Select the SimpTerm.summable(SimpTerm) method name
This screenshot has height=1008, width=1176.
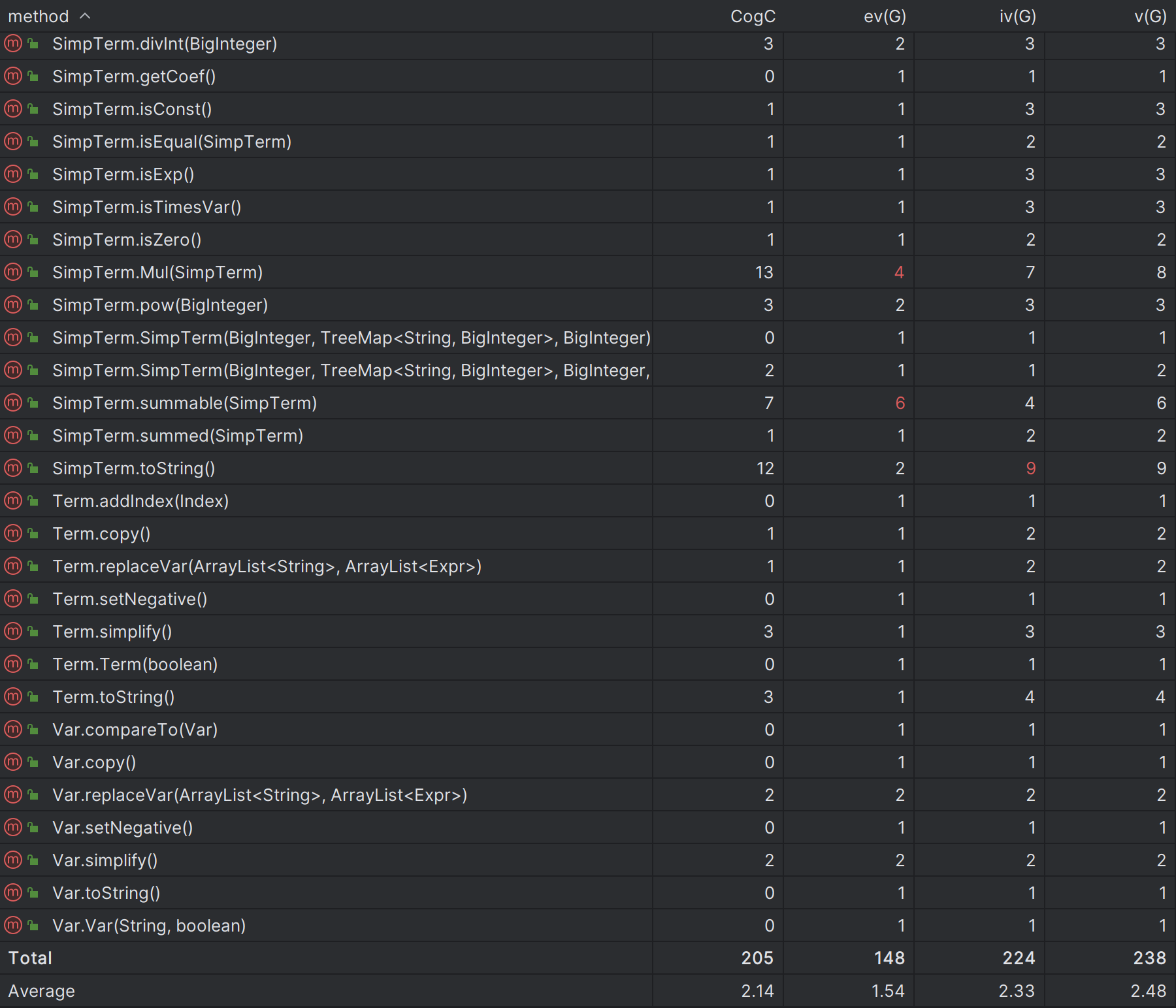pos(185,403)
